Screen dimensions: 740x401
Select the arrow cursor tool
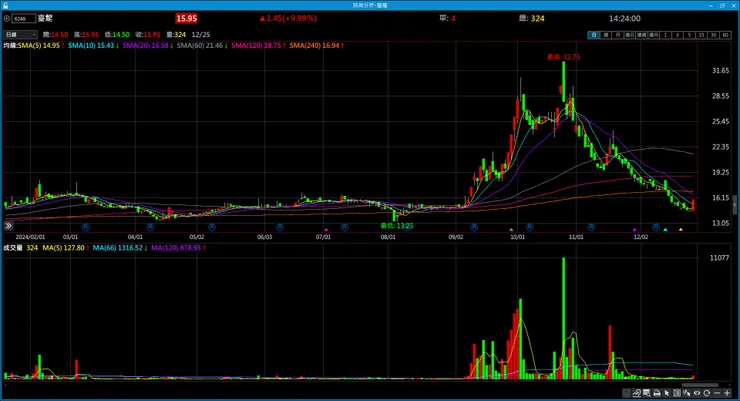(x=666, y=393)
